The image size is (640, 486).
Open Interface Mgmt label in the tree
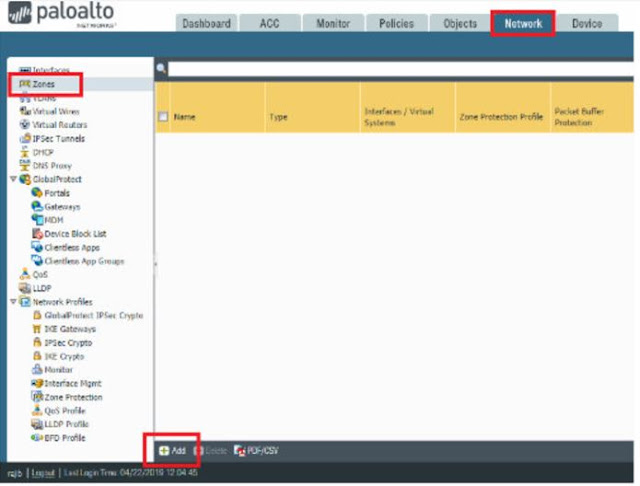click(73, 383)
